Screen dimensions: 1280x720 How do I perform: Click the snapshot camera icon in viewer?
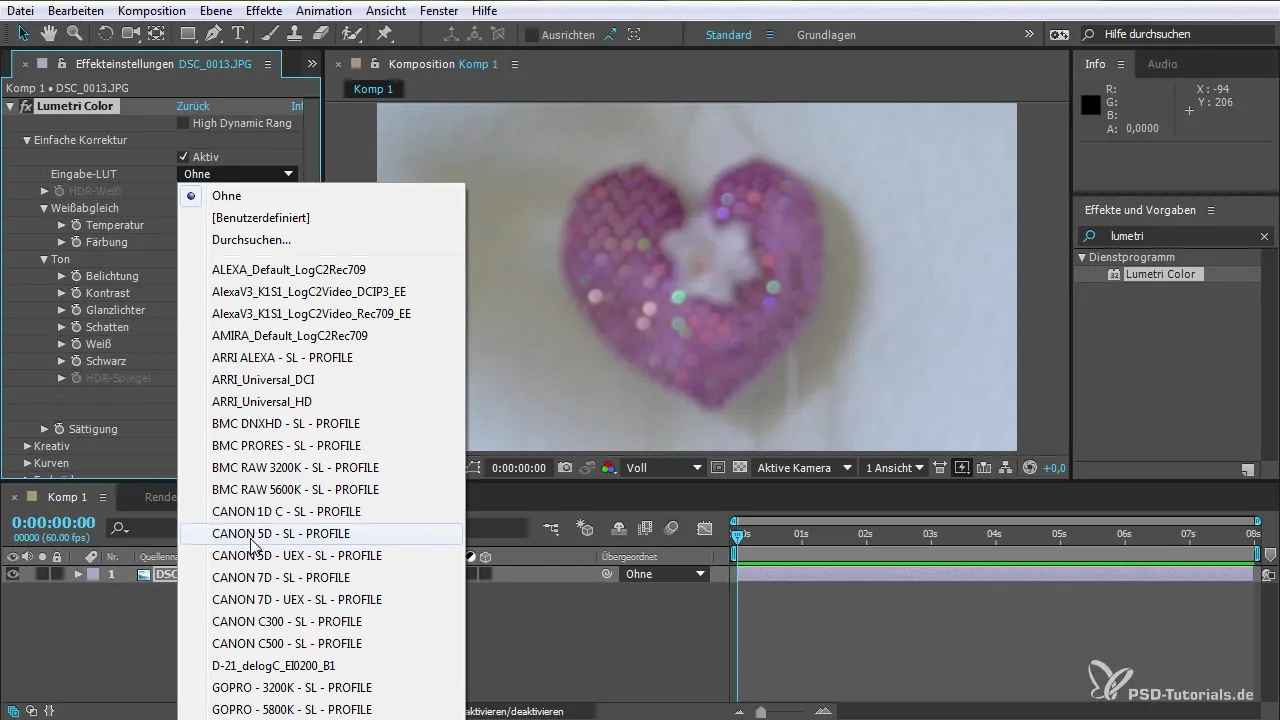coord(565,468)
